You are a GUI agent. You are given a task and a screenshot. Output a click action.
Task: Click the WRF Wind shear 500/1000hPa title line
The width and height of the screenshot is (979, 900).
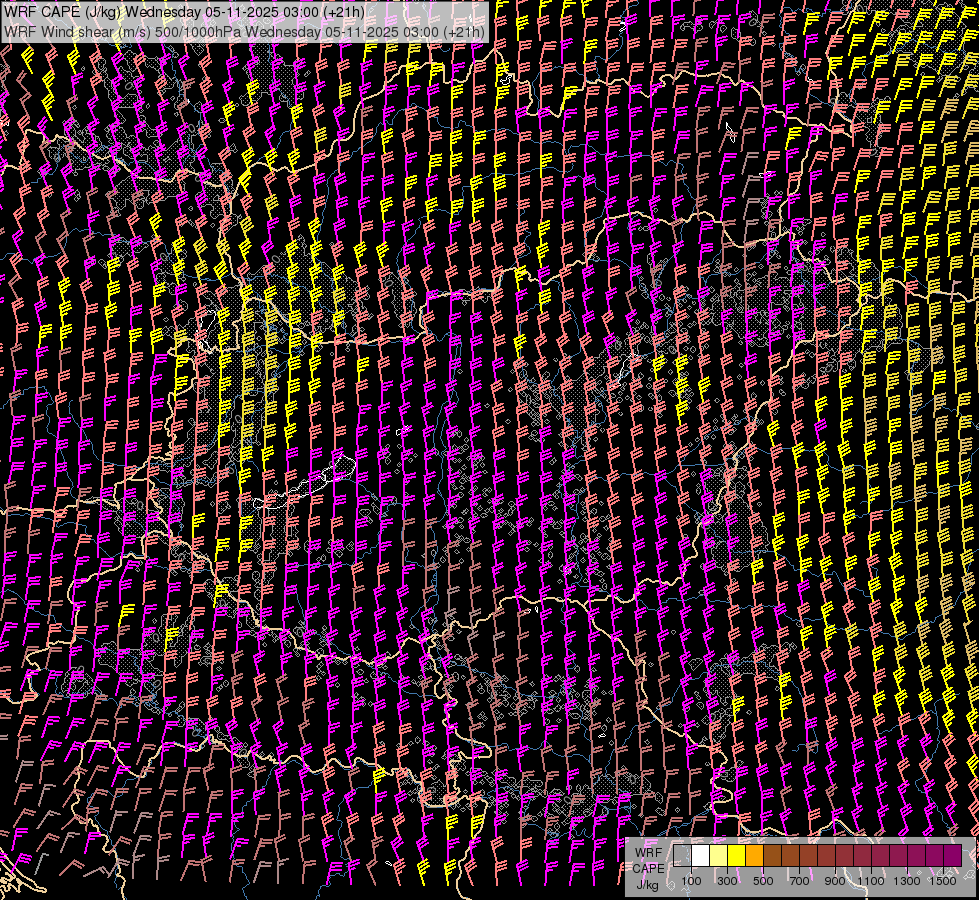point(245,31)
